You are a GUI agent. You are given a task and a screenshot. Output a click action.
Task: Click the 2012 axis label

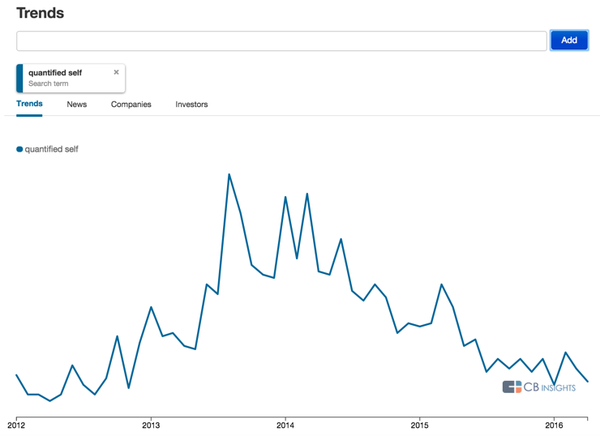click(16, 425)
